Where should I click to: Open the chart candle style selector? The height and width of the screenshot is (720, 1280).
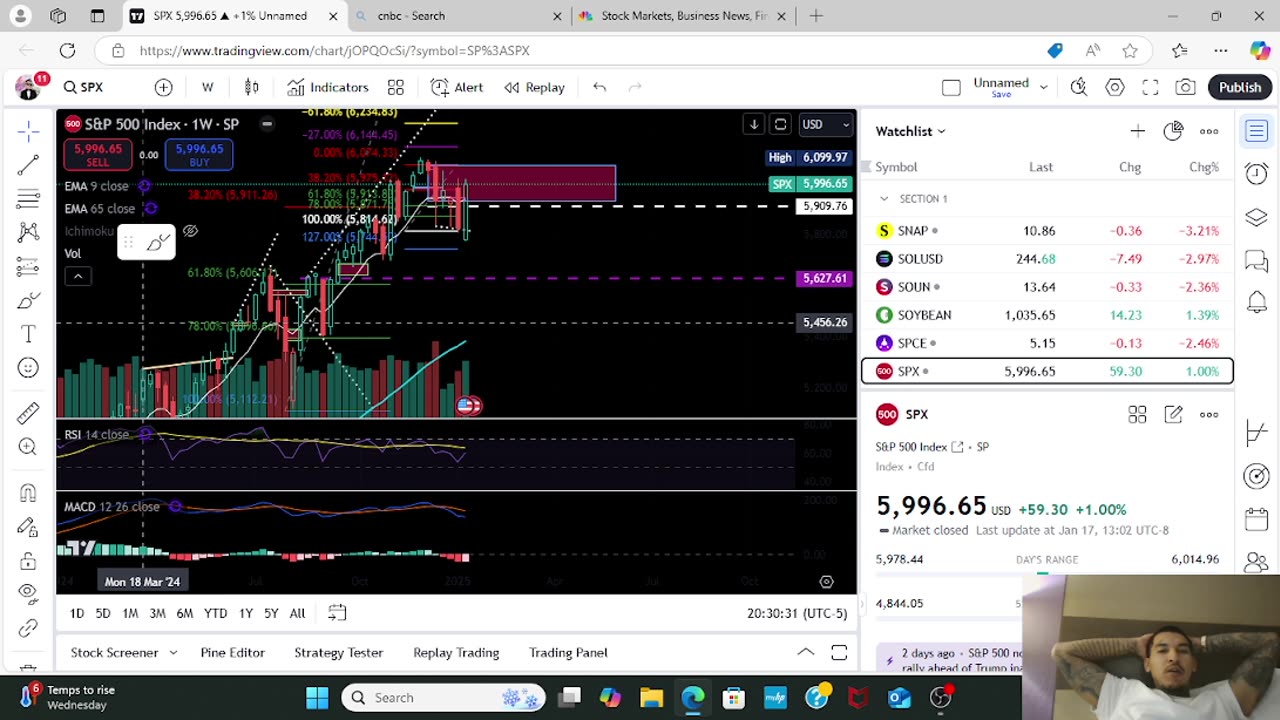click(252, 87)
